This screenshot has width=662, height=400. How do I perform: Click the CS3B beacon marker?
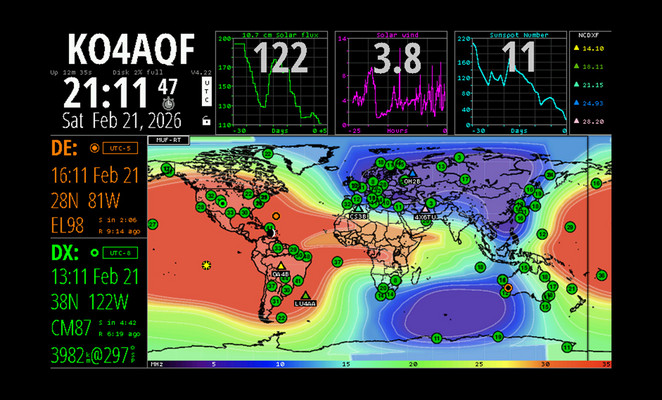(358, 208)
